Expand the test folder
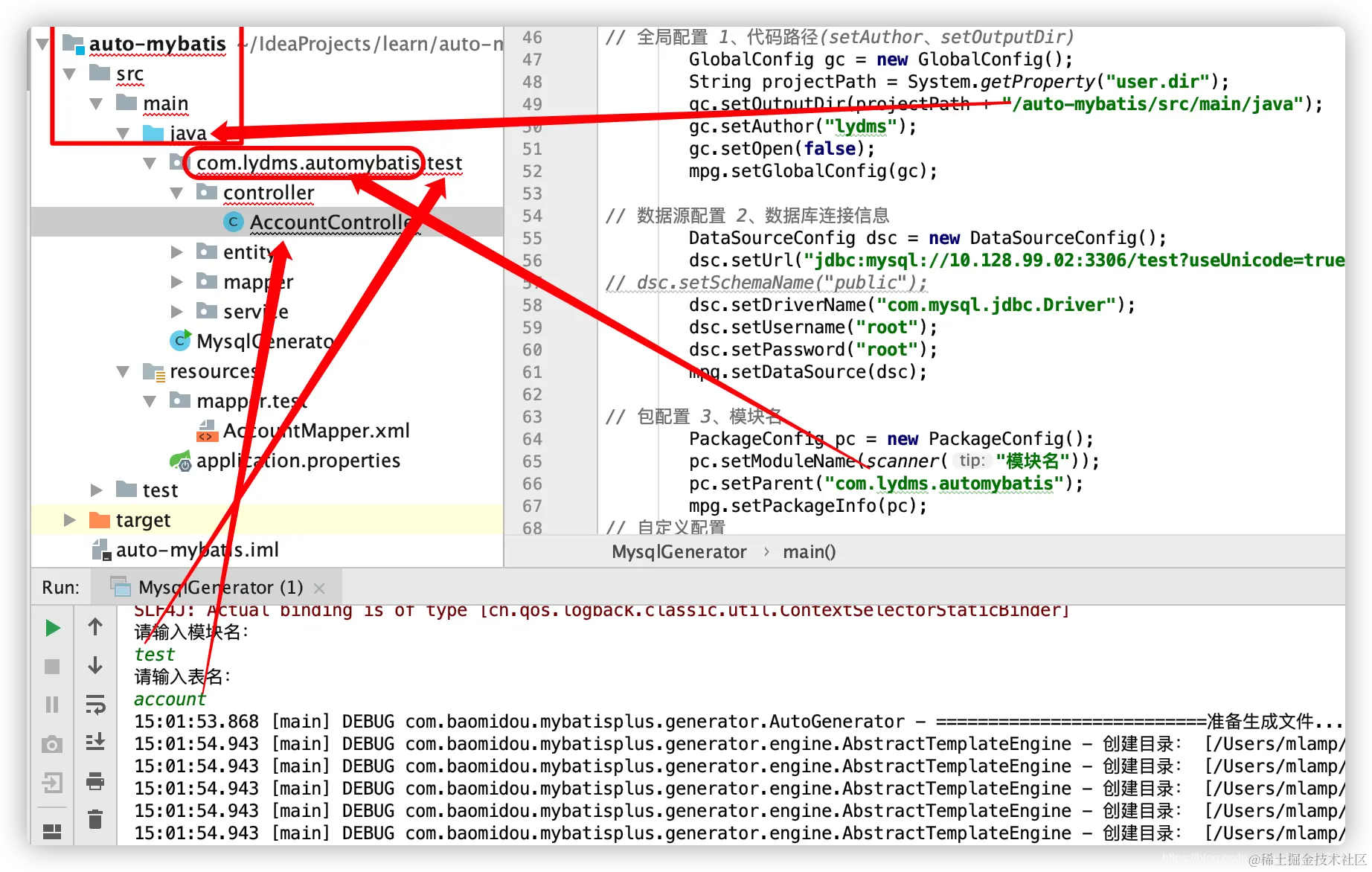 (x=96, y=490)
